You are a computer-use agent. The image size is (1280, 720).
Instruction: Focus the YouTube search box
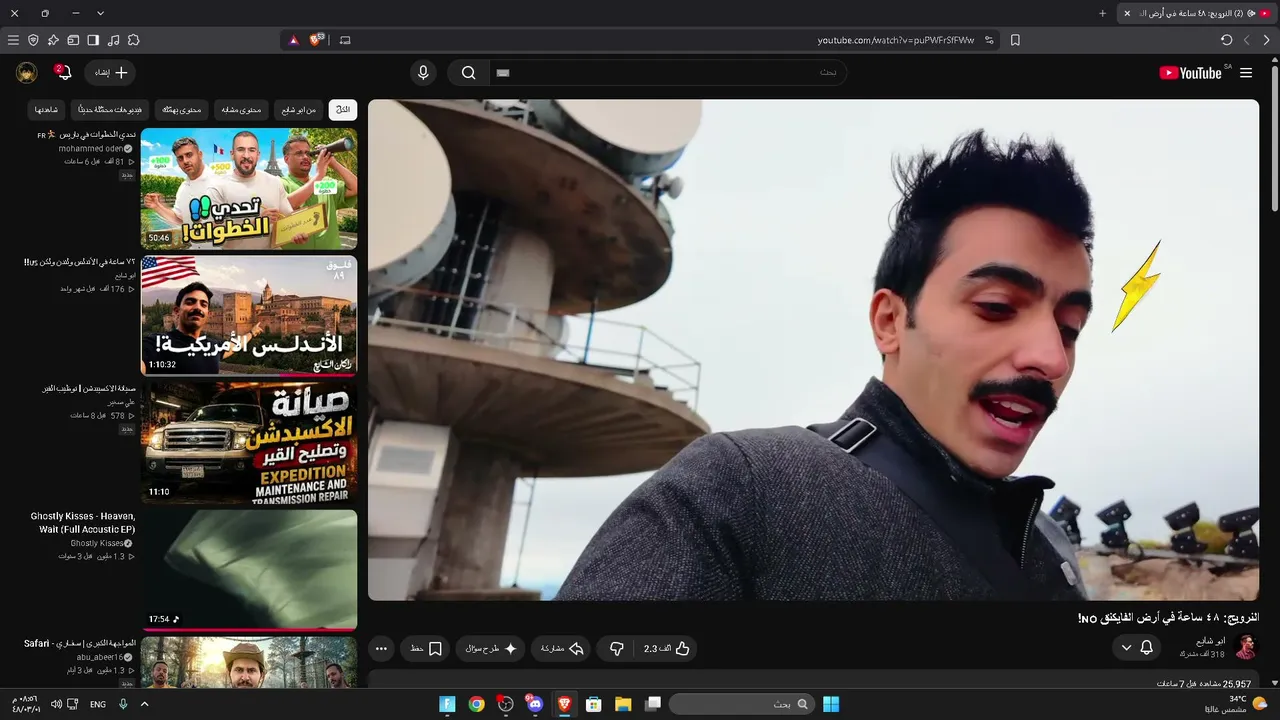[x=667, y=73]
